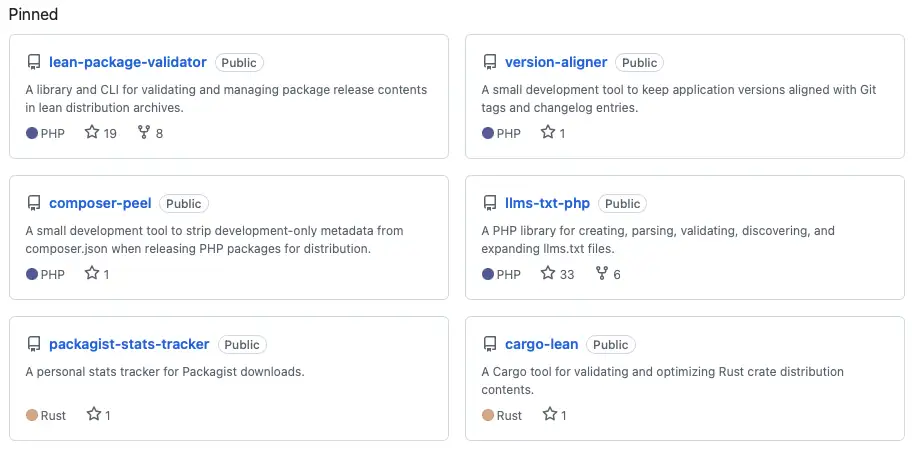914x450 pixels.
Task: Click the 33 stars count
Action: click(567, 274)
